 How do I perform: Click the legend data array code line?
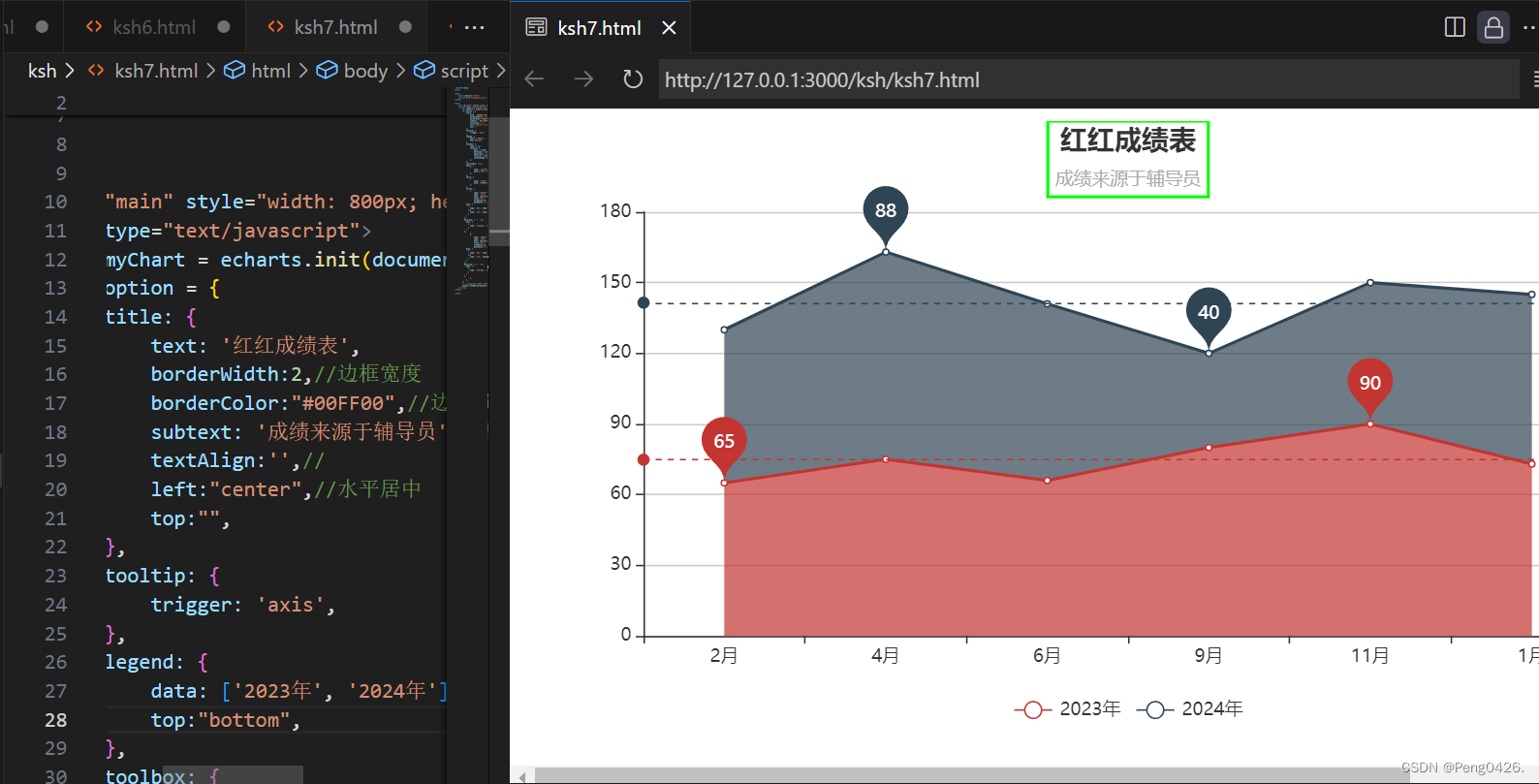298,691
